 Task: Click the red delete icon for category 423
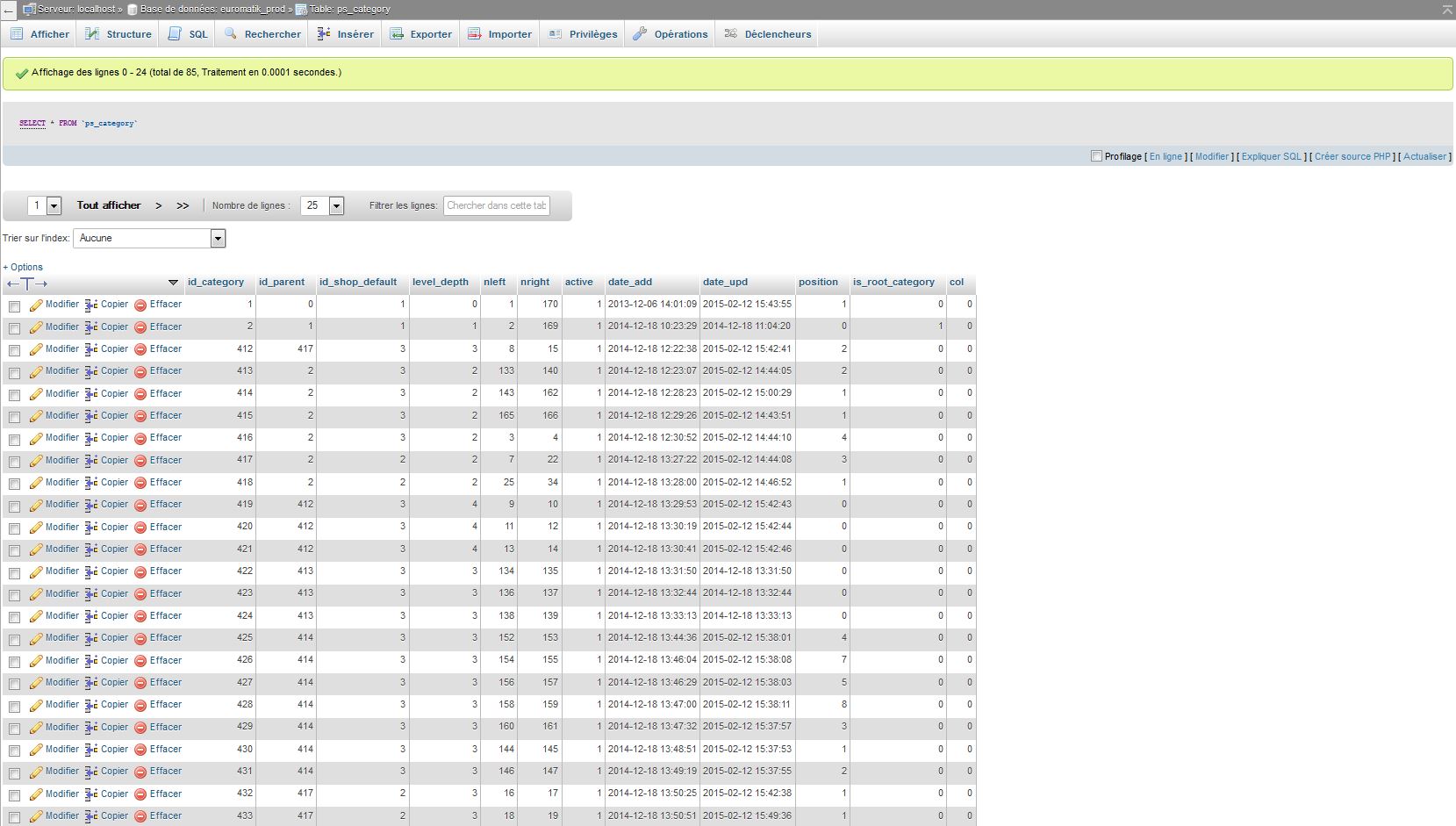pyautogui.click(x=140, y=594)
